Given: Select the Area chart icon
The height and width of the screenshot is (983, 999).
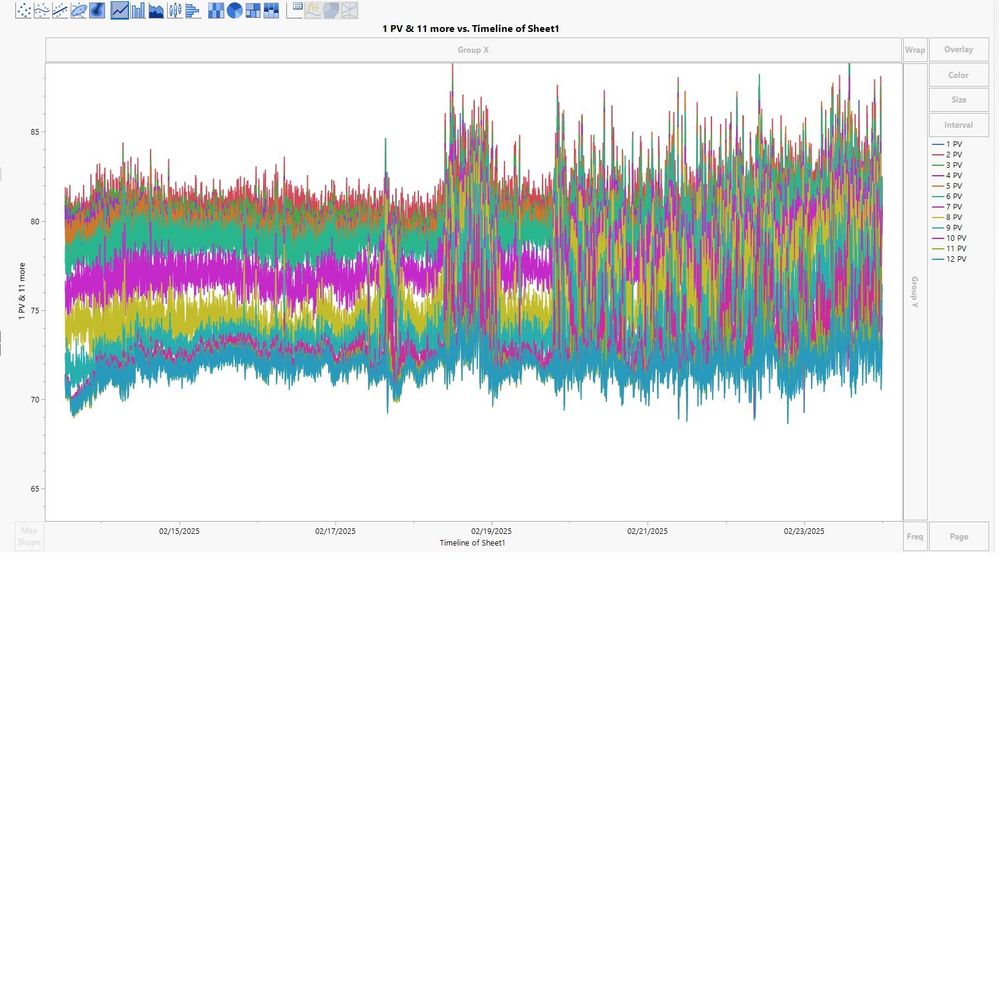Looking at the screenshot, I should coord(156,11).
